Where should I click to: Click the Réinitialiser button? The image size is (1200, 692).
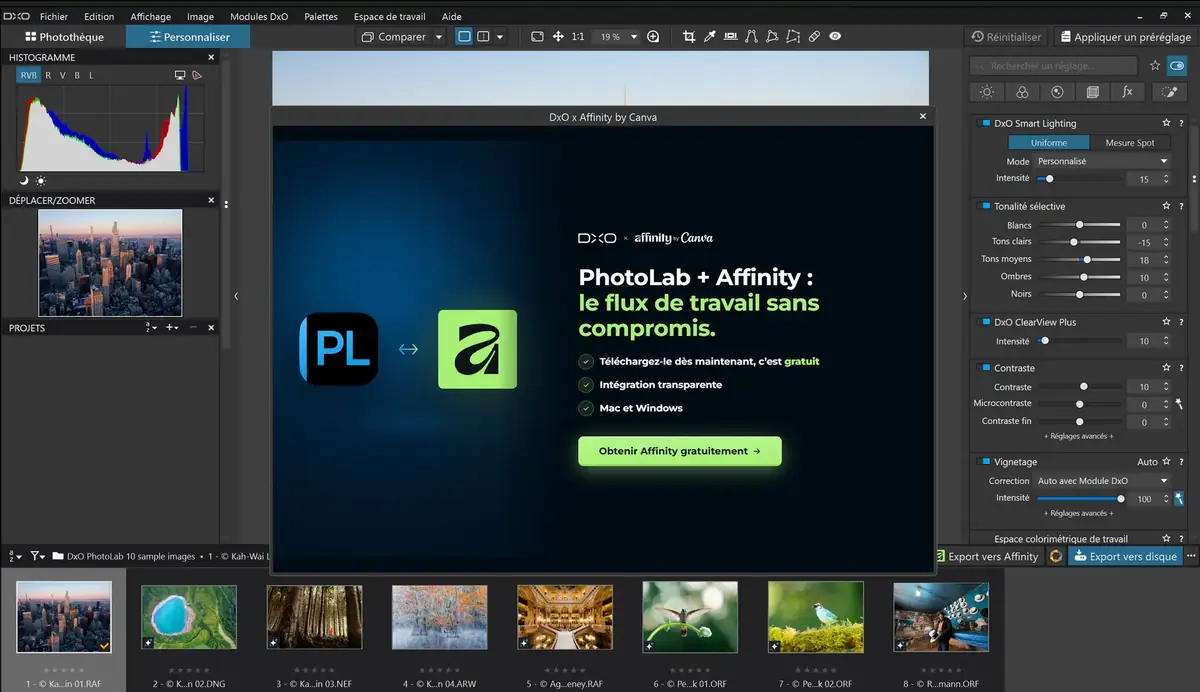tap(1006, 37)
